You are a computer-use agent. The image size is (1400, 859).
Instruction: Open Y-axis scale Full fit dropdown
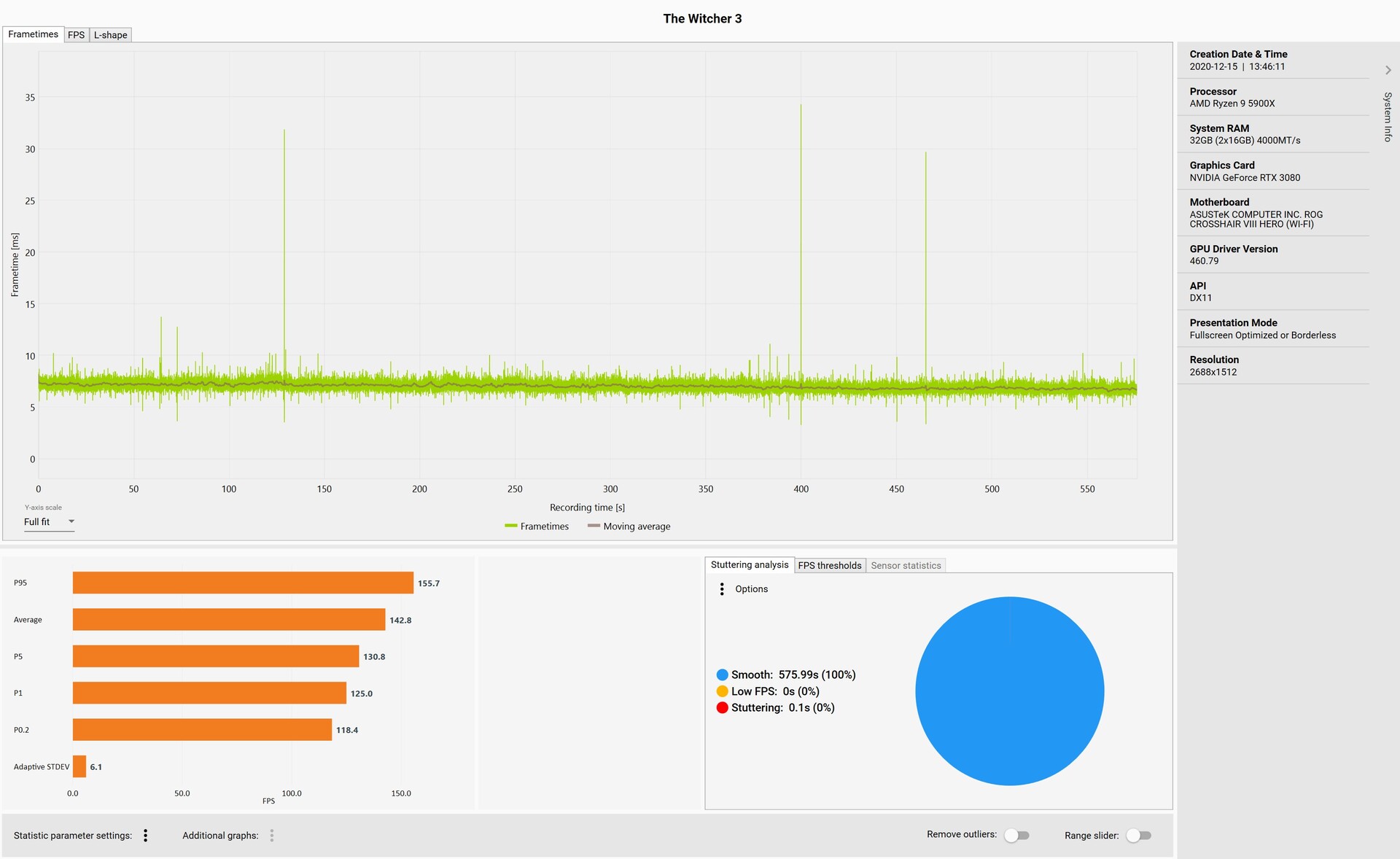point(49,522)
